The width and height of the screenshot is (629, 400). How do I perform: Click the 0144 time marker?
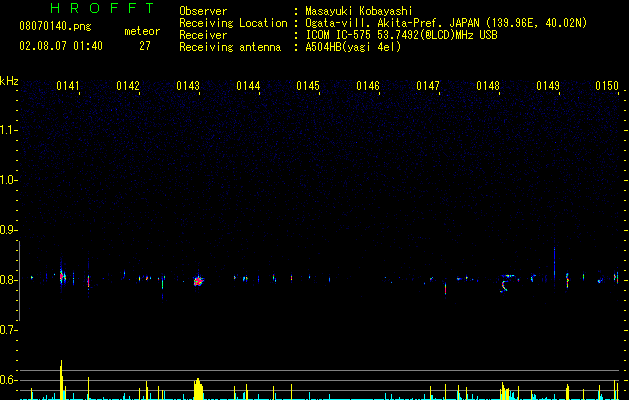pos(248,86)
